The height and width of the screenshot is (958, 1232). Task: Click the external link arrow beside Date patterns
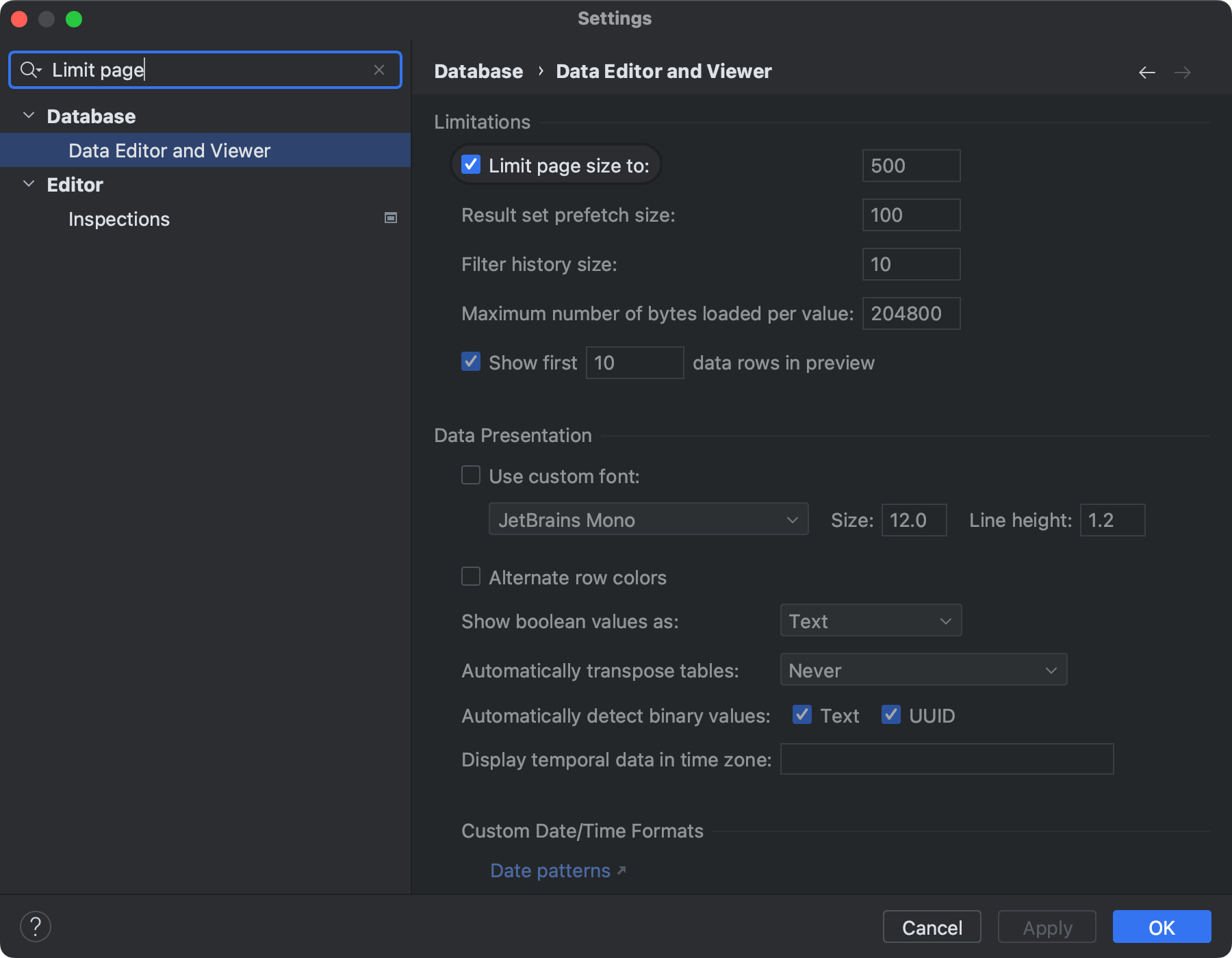[621, 870]
